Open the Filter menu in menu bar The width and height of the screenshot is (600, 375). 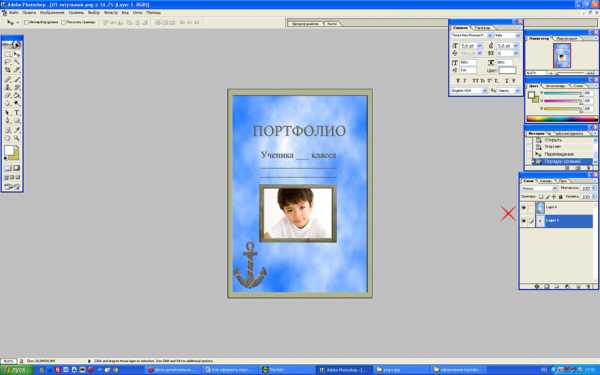click(111, 13)
